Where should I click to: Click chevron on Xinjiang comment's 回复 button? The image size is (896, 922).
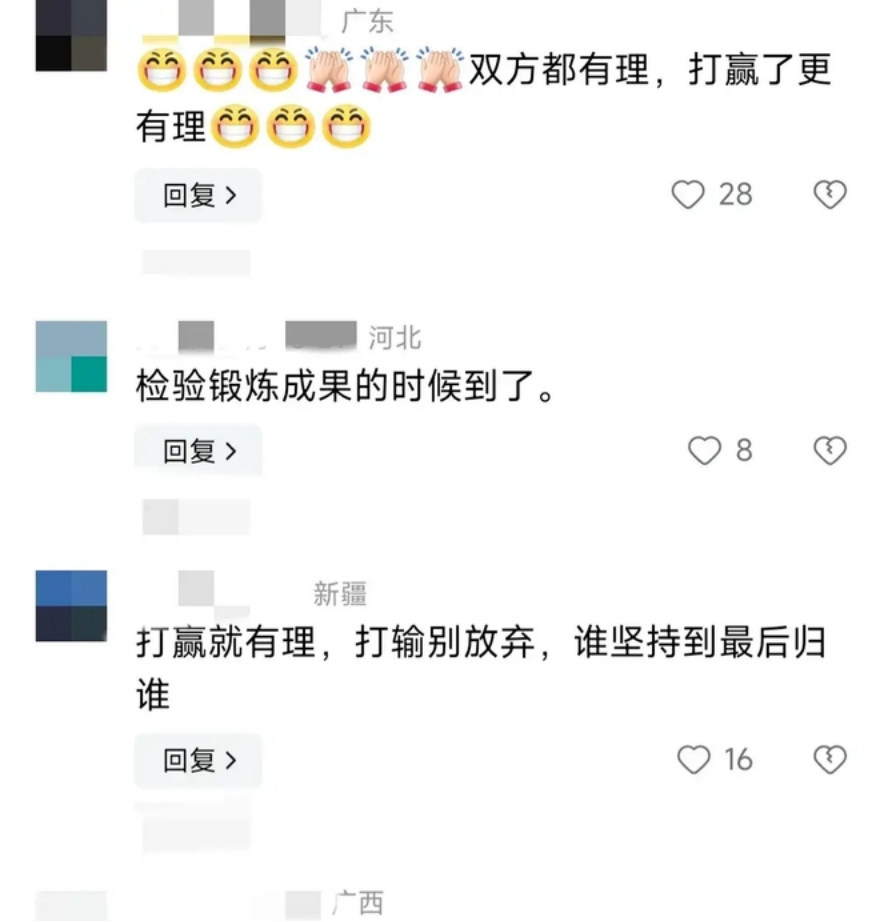[x=231, y=760]
